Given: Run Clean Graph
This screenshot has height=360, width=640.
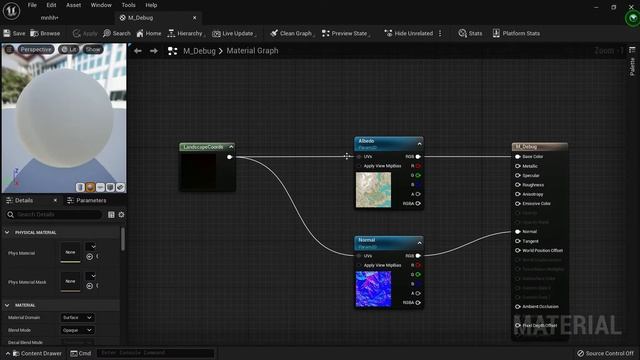Looking at the screenshot, I should [291, 33].
